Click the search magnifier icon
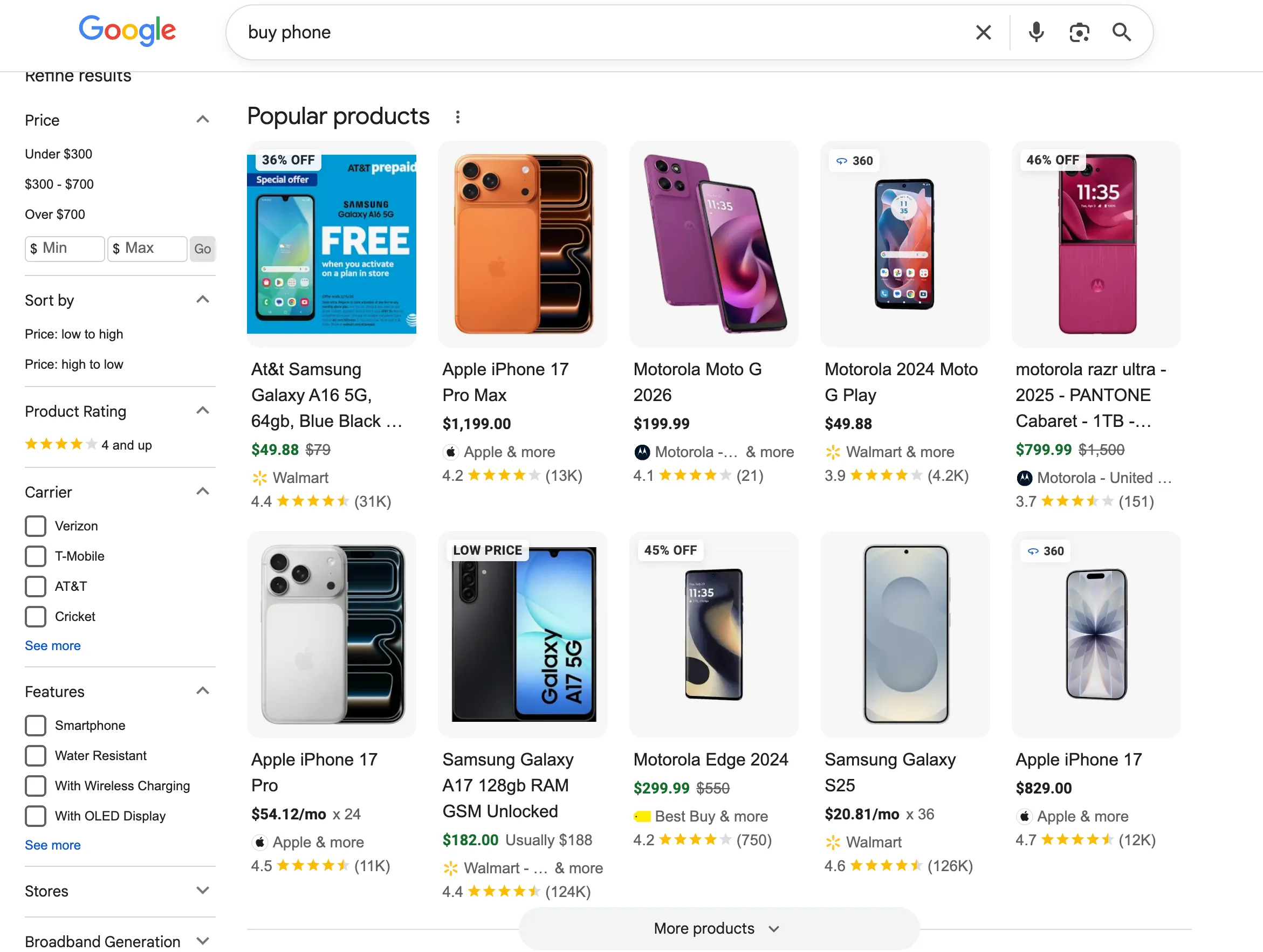 [x=1121, y=32]
